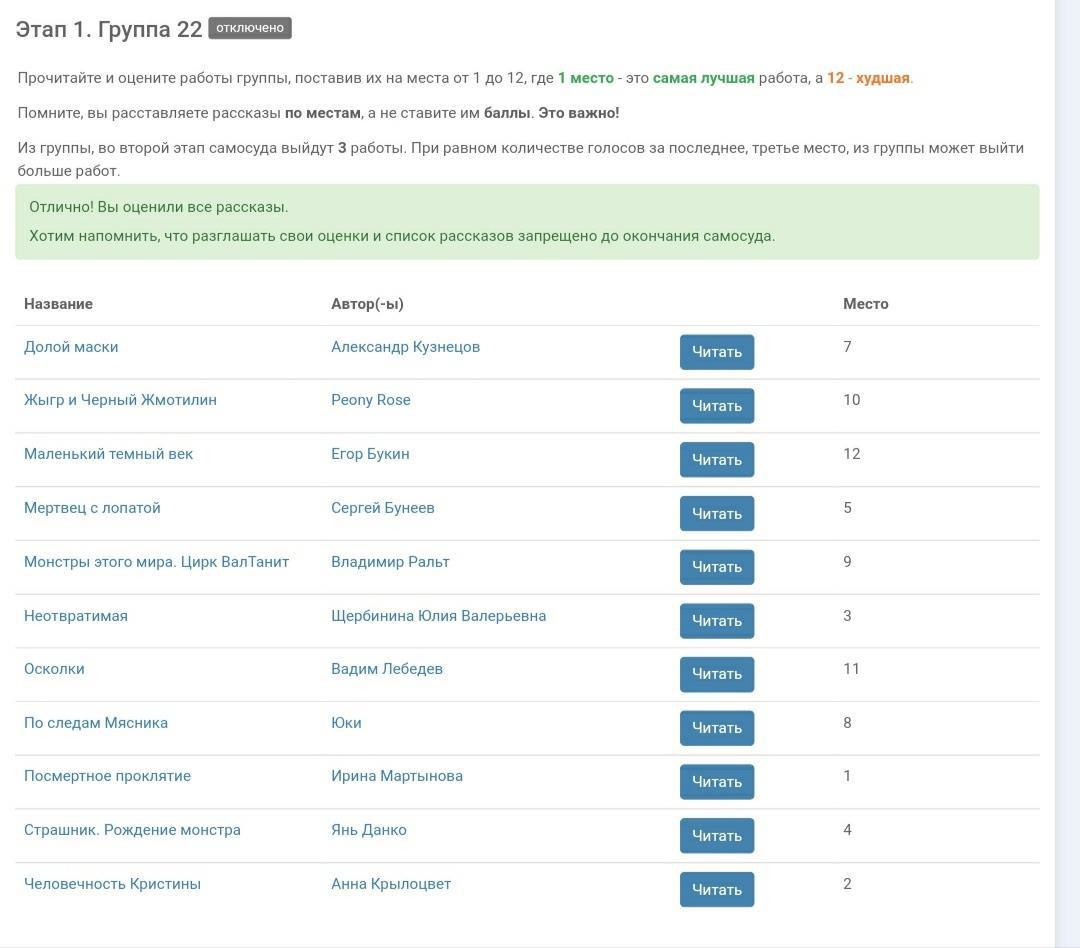Open story Посмертное проклятие
The width and height of the screenshot is (1080, 948).
pos(107,776)
